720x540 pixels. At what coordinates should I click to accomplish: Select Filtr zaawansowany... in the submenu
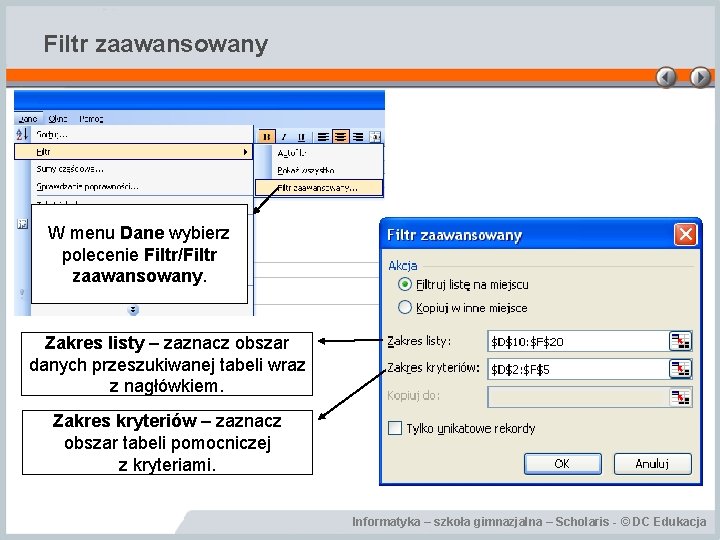point(319,187)
